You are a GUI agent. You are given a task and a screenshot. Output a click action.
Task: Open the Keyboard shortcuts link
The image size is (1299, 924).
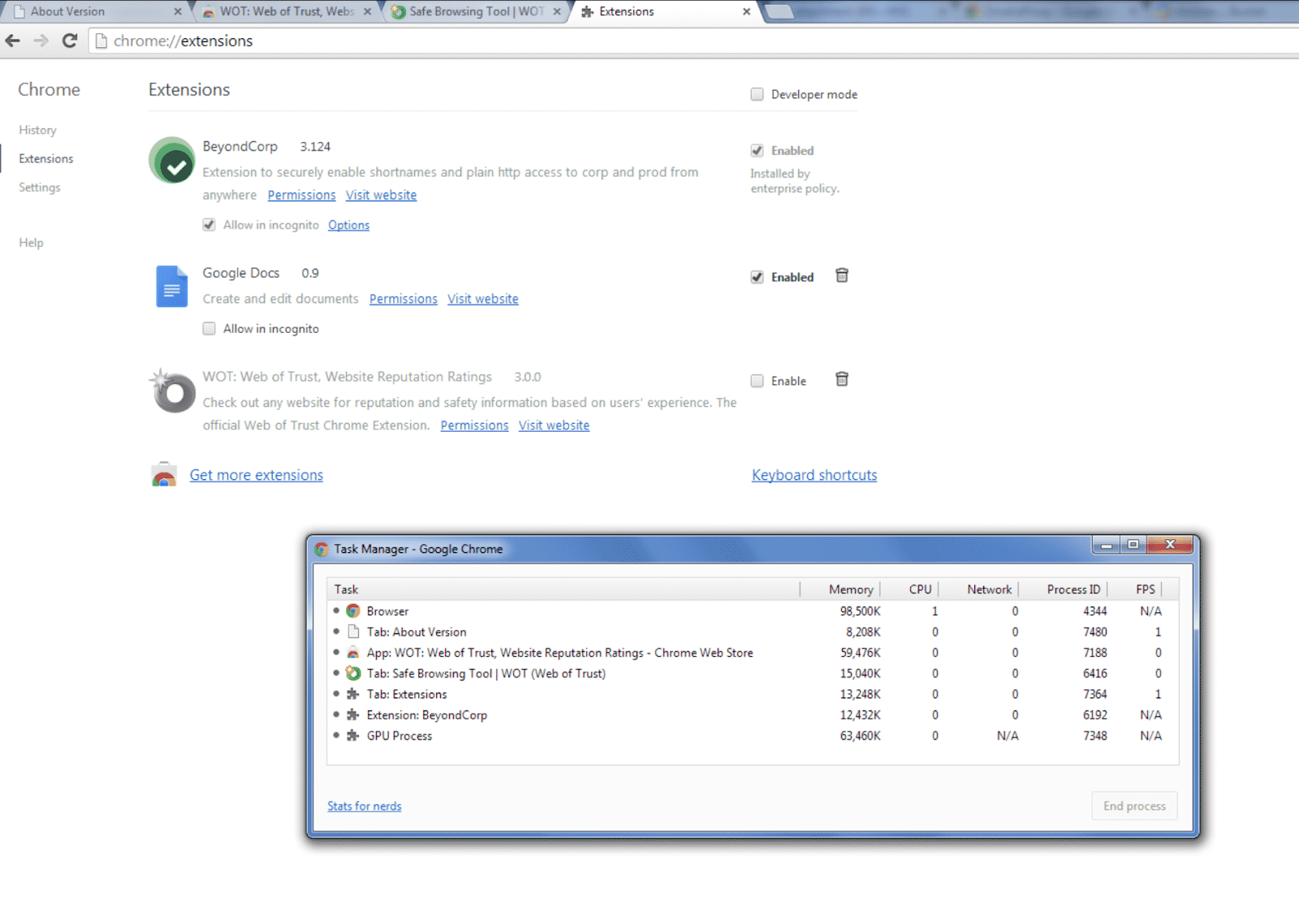pos(813,474)
